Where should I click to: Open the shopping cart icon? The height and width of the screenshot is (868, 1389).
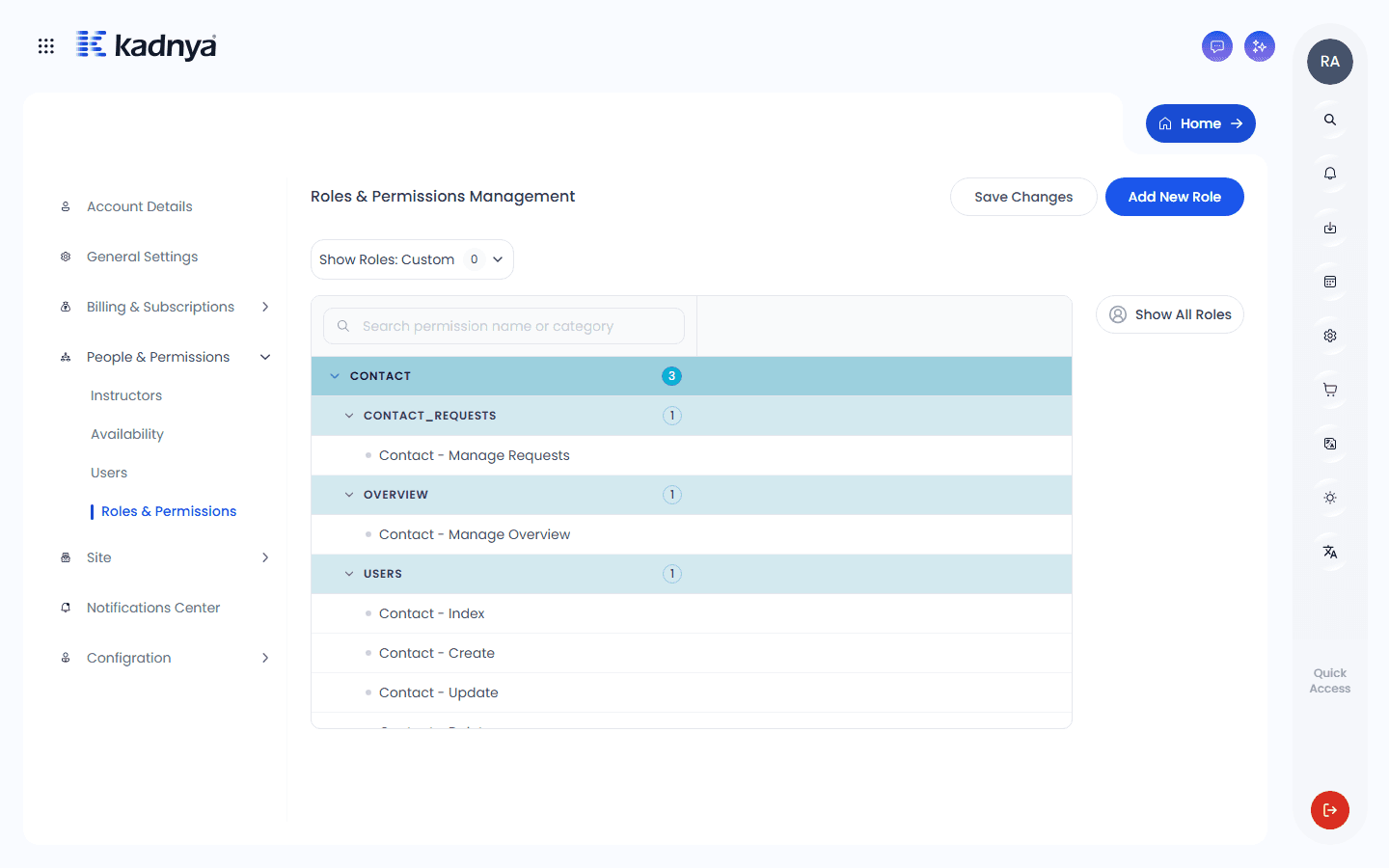point(1330,390)
